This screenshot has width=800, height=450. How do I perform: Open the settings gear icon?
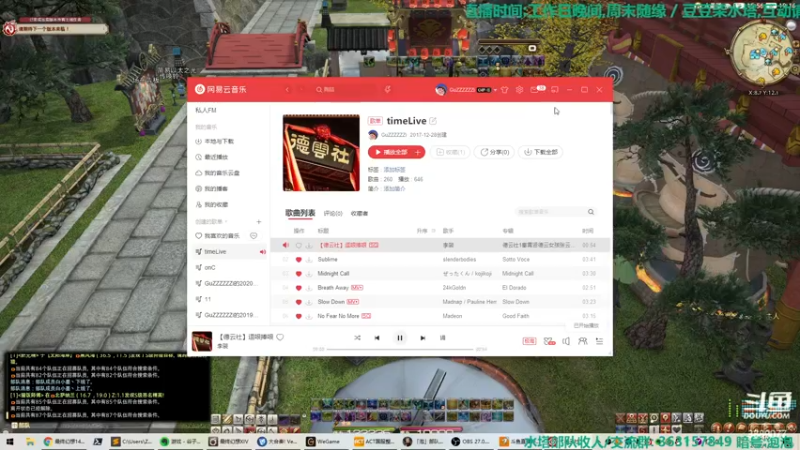519,89
